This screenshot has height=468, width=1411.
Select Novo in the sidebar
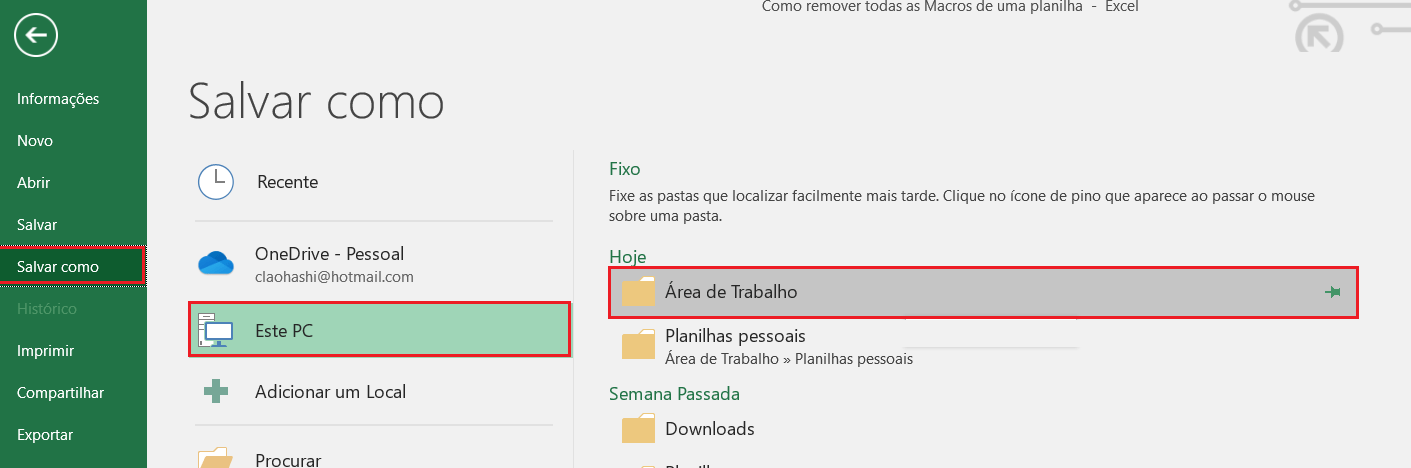[35, 141]
